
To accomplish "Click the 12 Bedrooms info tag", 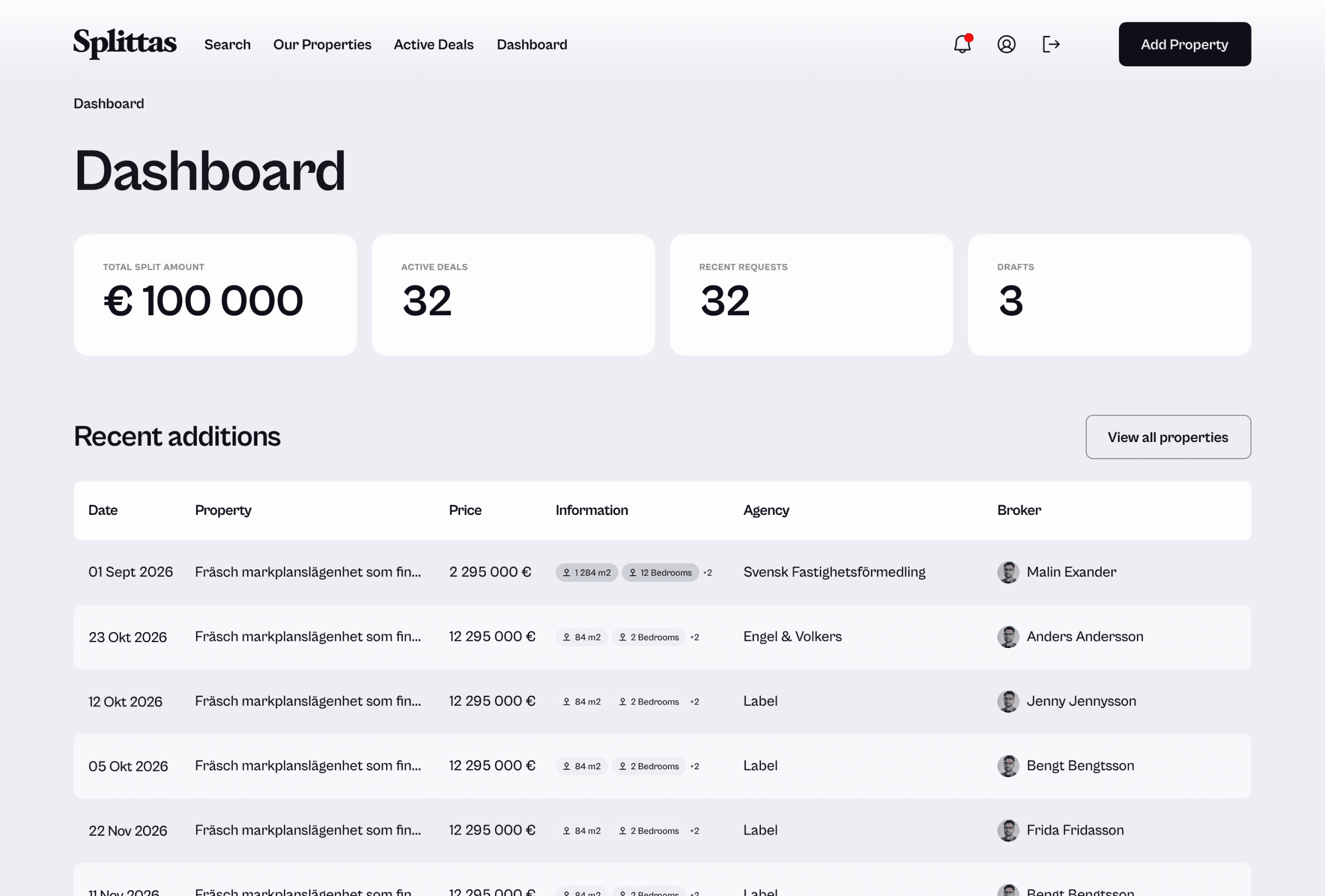I will (660, 573).
